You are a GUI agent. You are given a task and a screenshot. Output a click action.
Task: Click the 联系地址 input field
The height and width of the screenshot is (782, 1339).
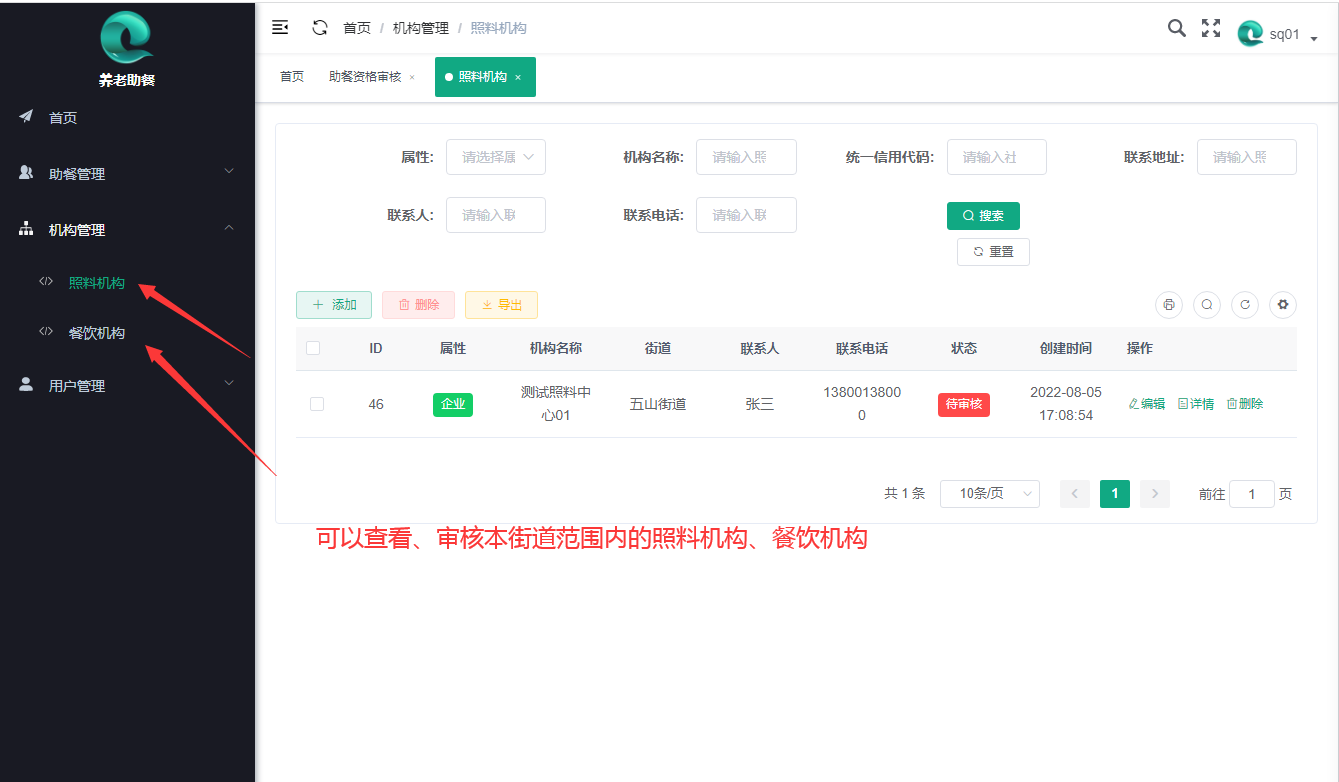coord(1247,157)
